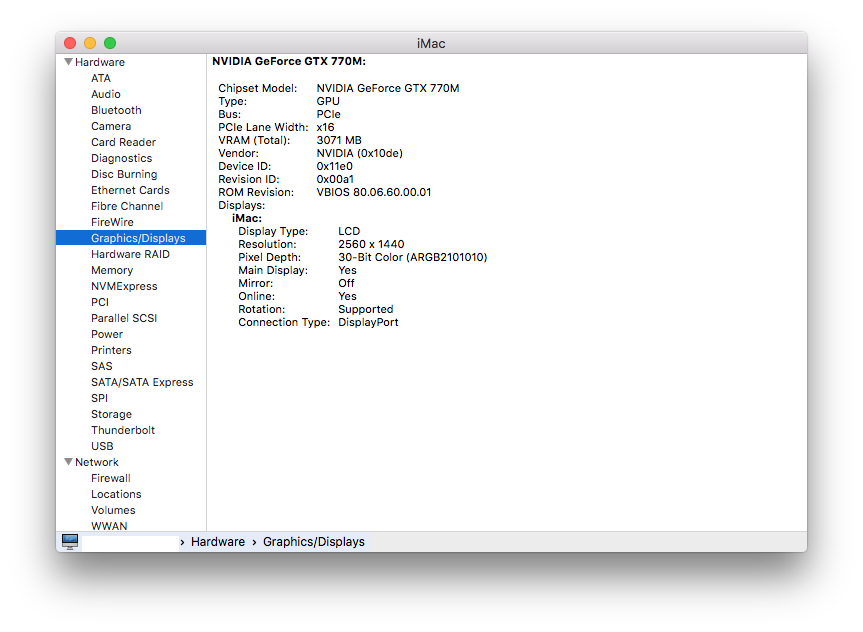Click the Connection Type DisplayPort value

tap(368, 322)
